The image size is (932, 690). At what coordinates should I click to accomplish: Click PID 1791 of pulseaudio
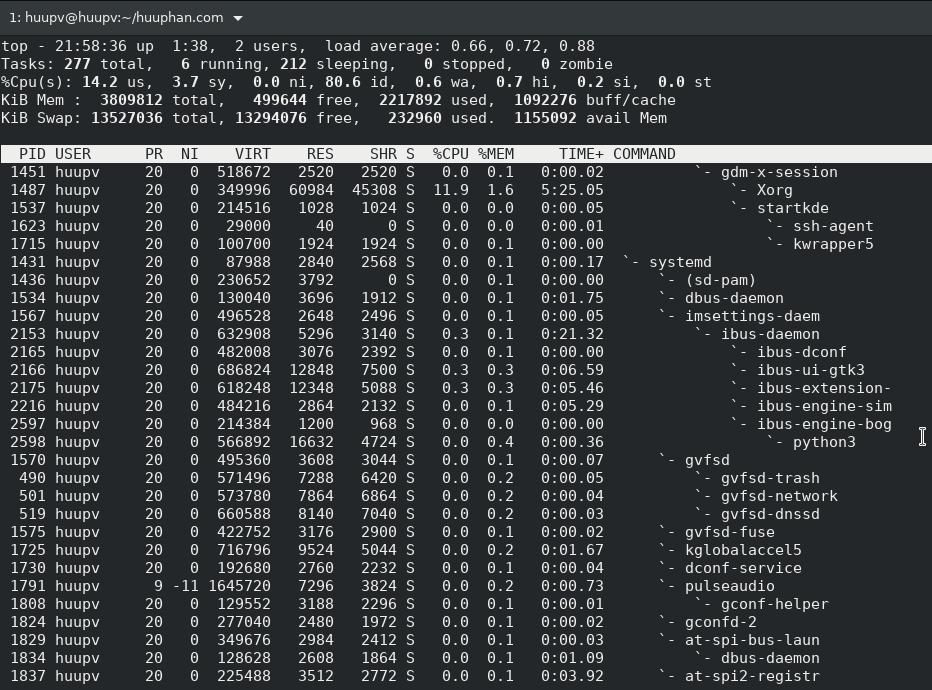(28, 586)
